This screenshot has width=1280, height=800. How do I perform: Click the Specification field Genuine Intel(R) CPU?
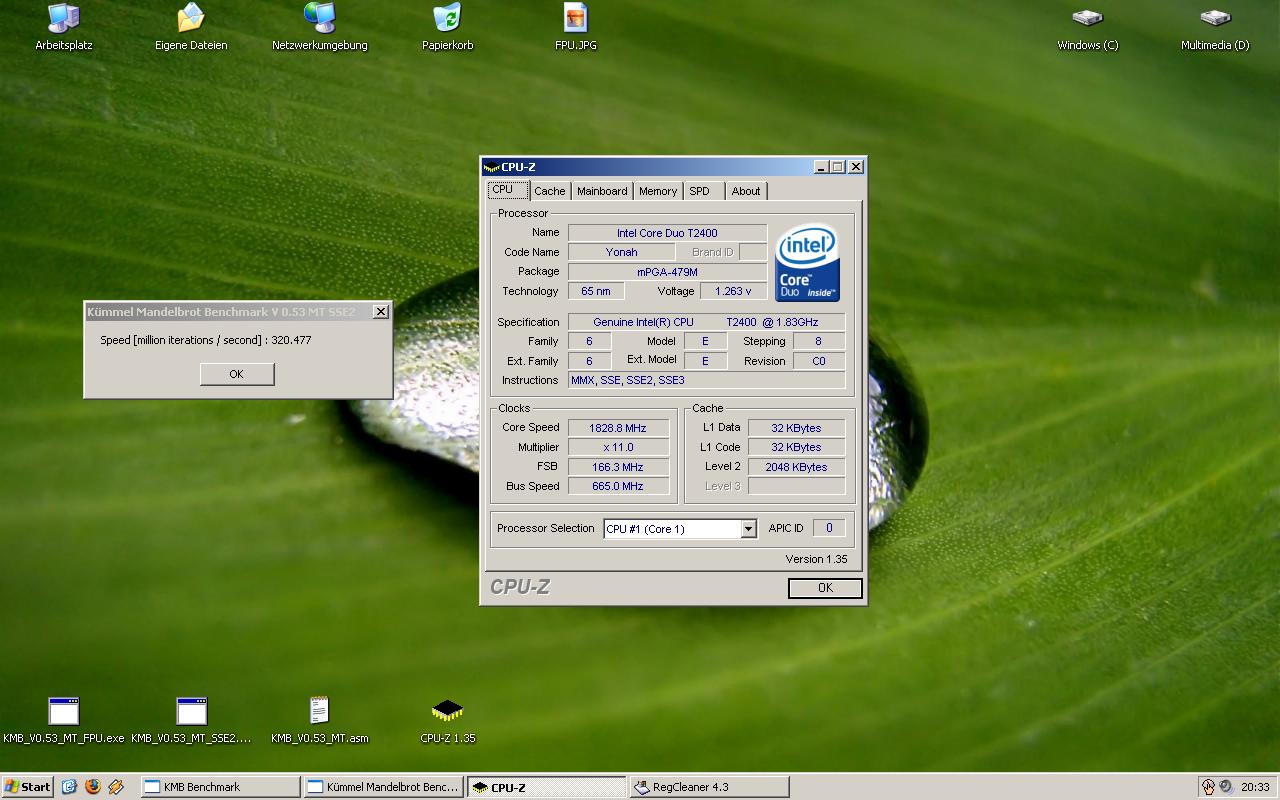click(706, 322)
